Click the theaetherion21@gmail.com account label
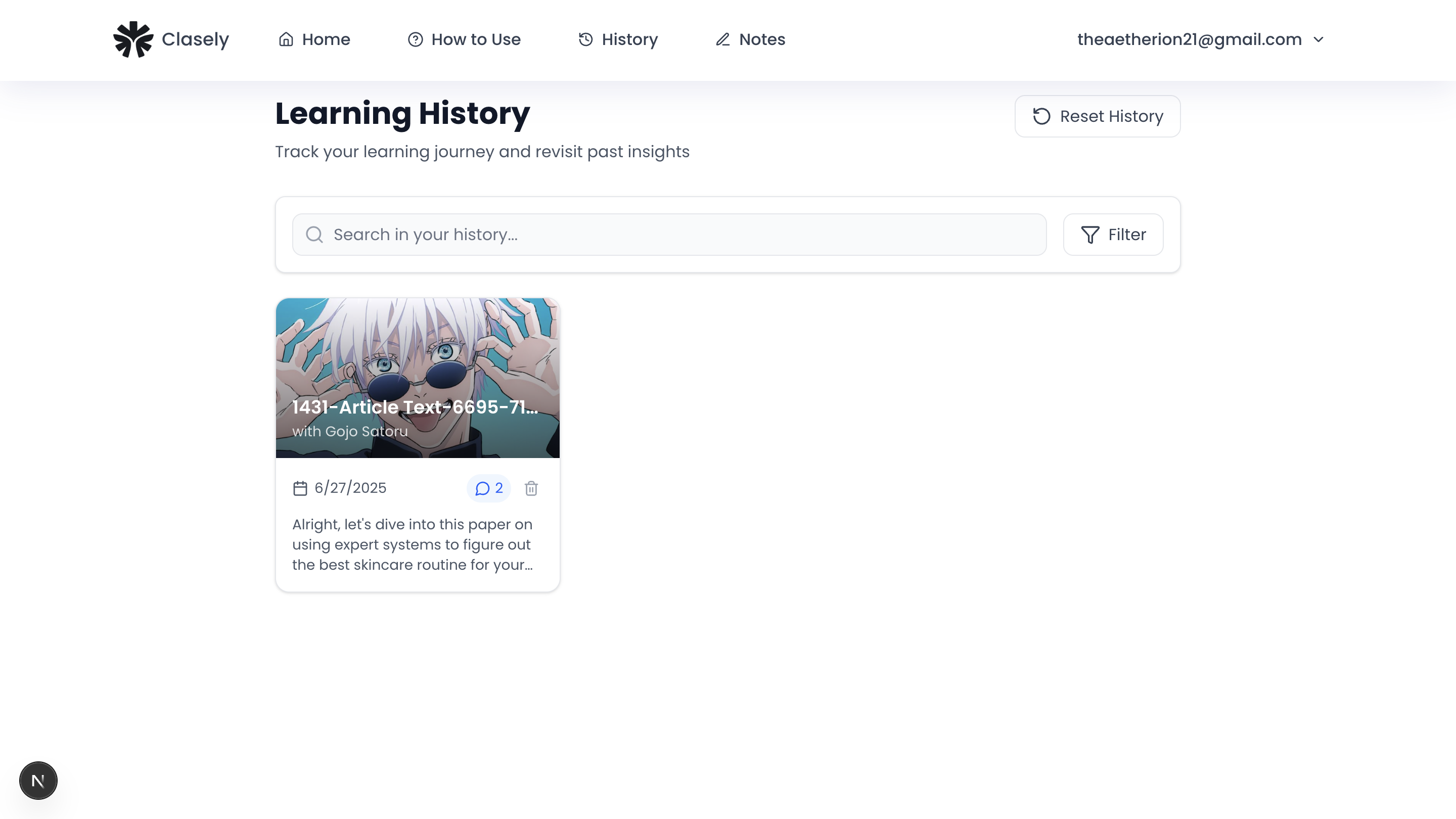The width and height of the screenshot is (1456, 819). coord(1189,39)
